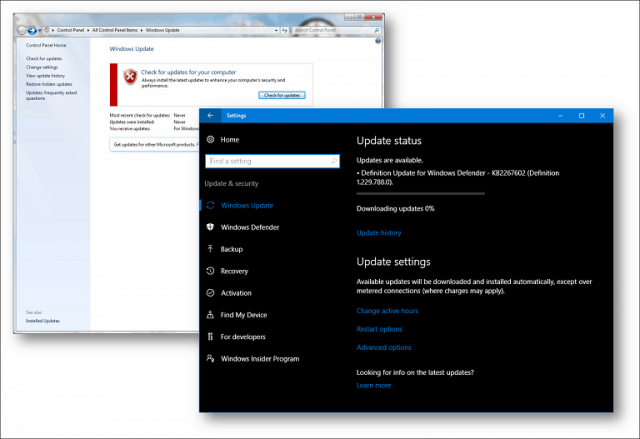Click Get updates for other Microsoft products box
This screenshot has height=439, width=640.
[154, 145]
